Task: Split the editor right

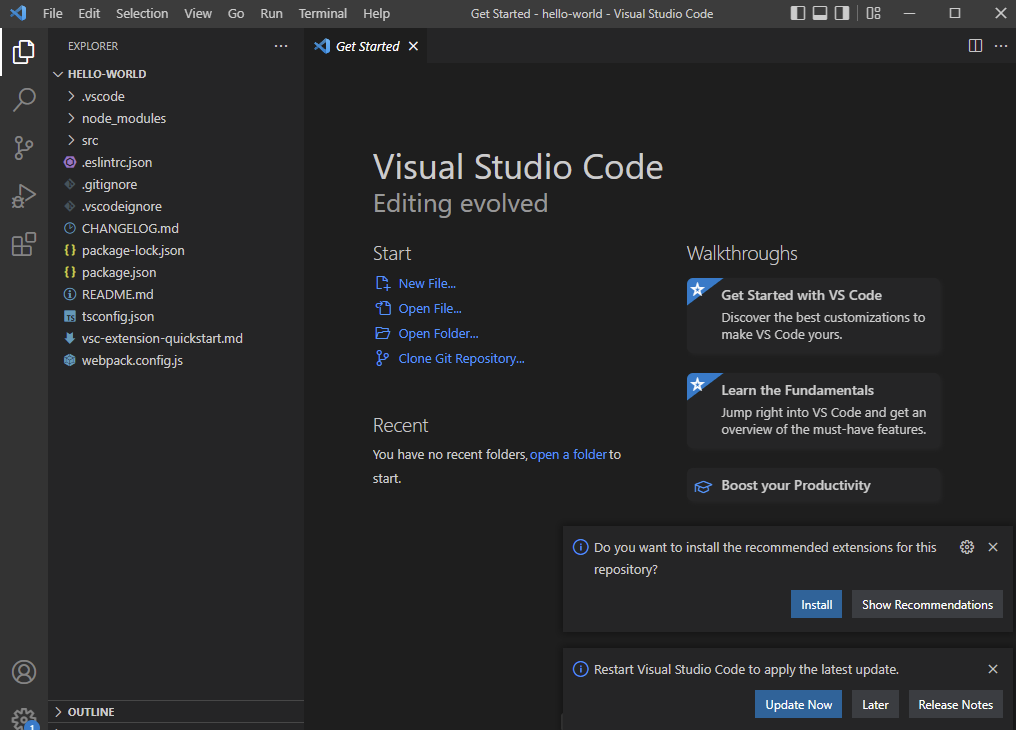Action: (x=975, y=45)
